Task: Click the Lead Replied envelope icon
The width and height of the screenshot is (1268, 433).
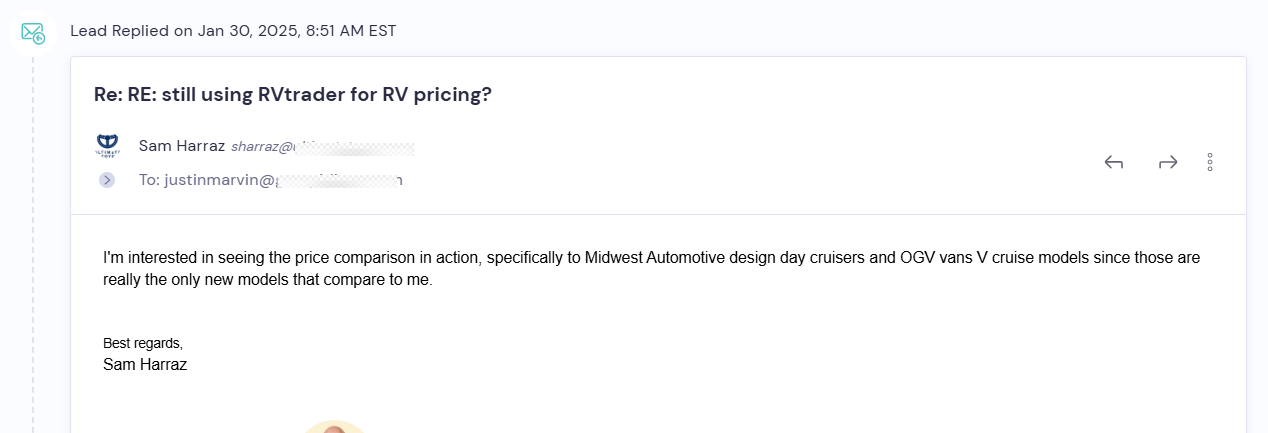Action: pos(33,32)
